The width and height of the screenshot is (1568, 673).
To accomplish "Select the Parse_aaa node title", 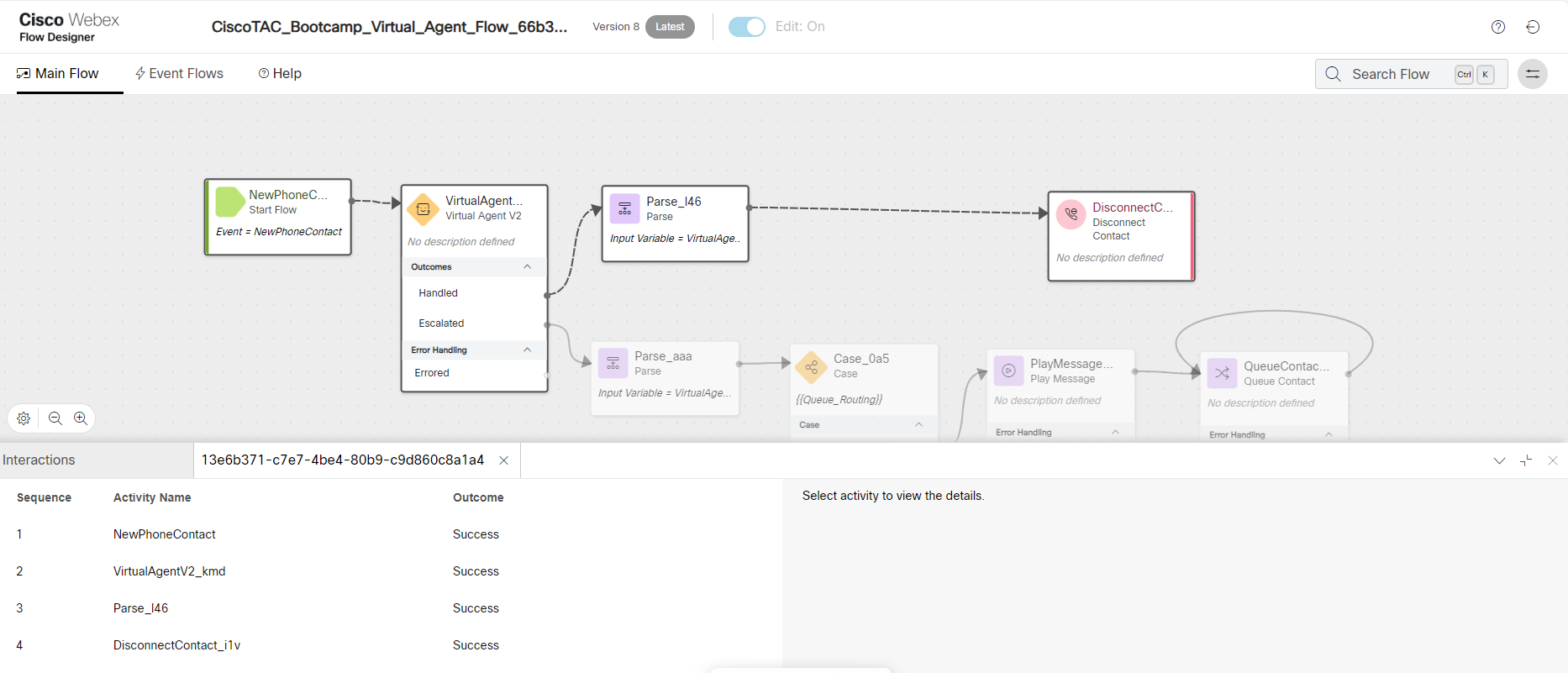I will [x=663, y=356].
